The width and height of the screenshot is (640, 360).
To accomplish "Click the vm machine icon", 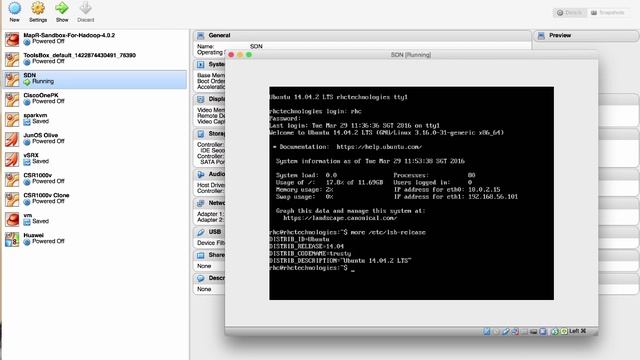I will pyautogui.click(x=12, y=219).
